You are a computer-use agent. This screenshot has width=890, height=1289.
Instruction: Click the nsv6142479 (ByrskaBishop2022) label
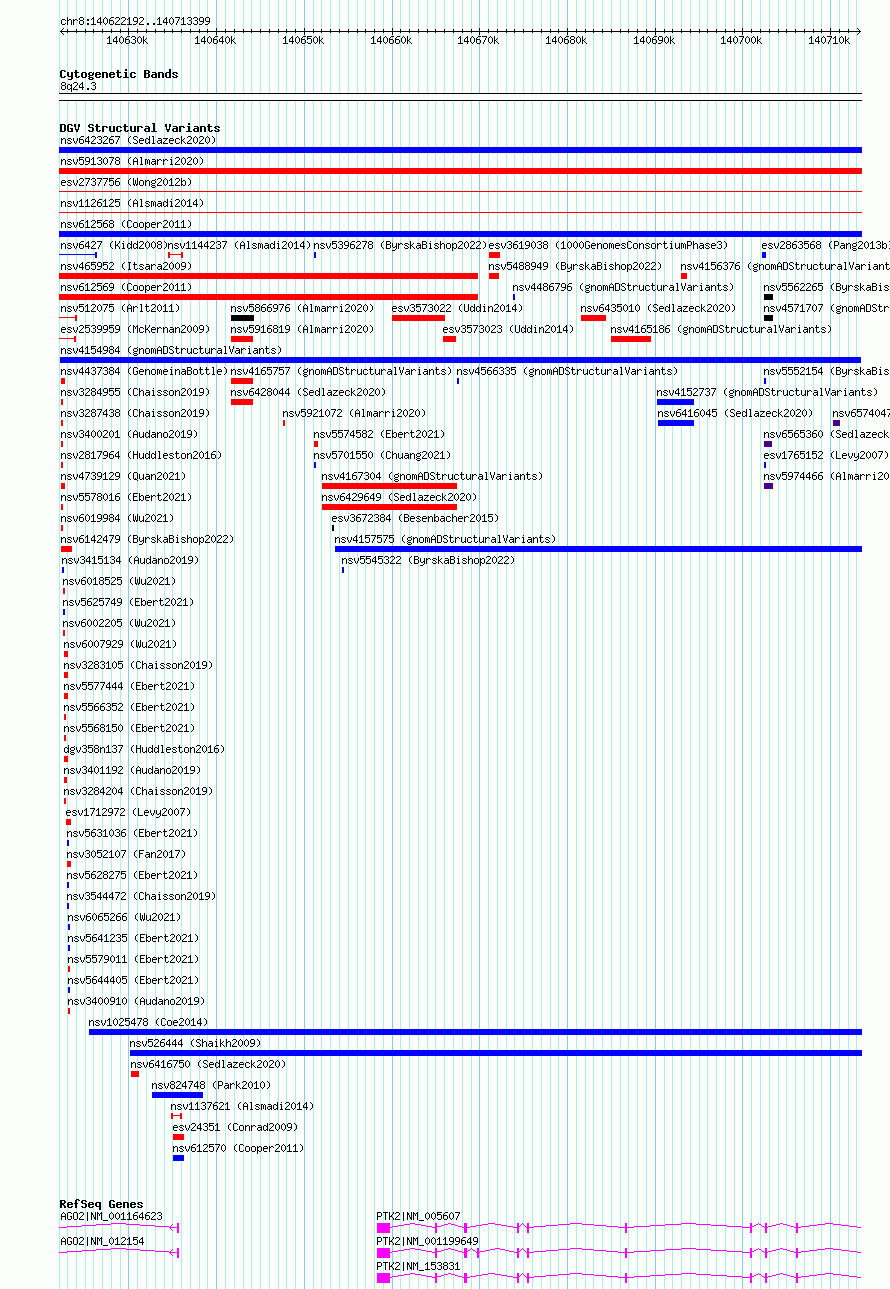[147, 539]
